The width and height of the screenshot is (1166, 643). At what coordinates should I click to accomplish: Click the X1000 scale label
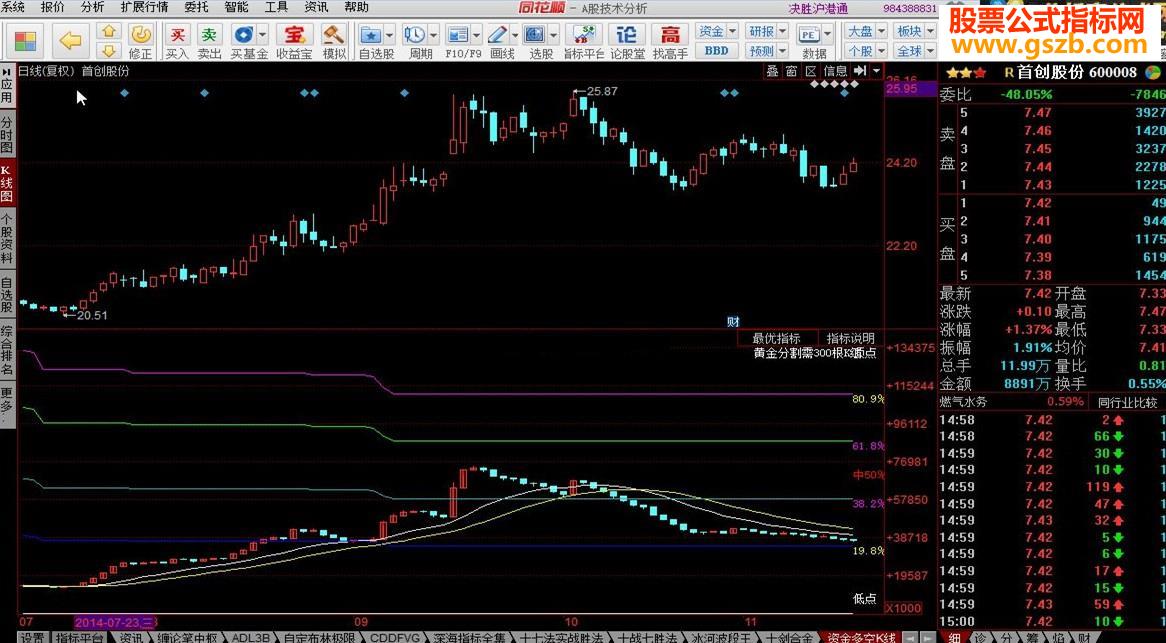[902, 608]
